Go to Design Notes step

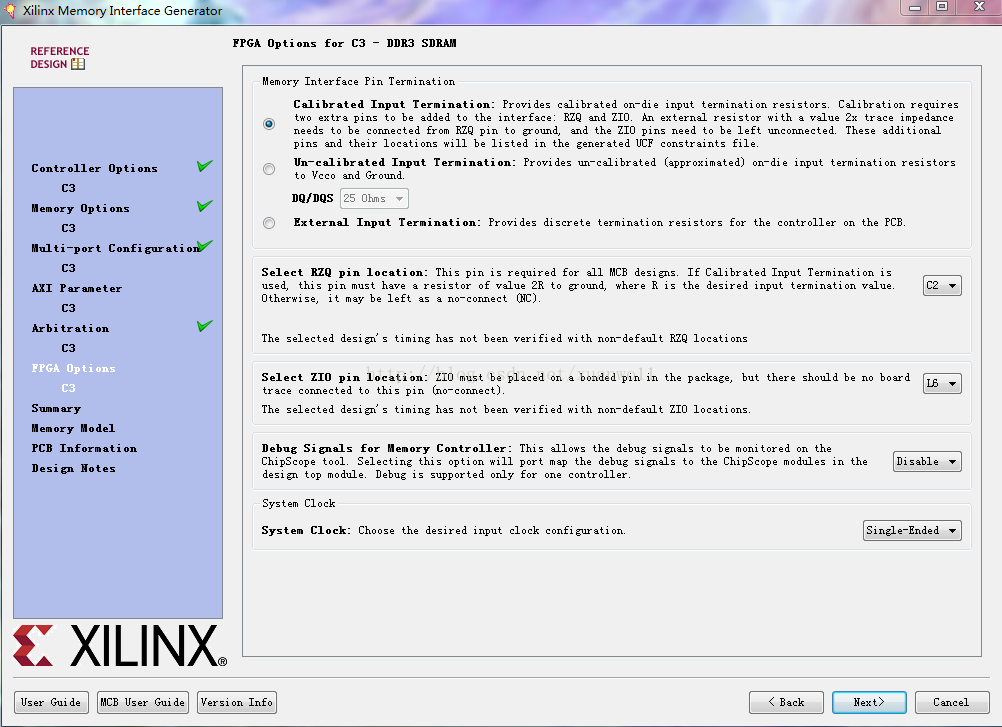tap(73, 468)
